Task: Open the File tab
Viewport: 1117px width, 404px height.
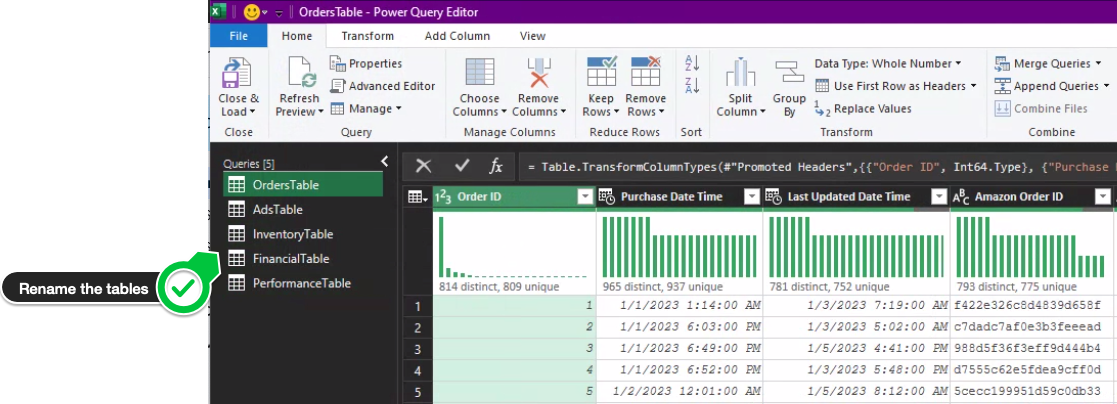Action: click(239, 36)
